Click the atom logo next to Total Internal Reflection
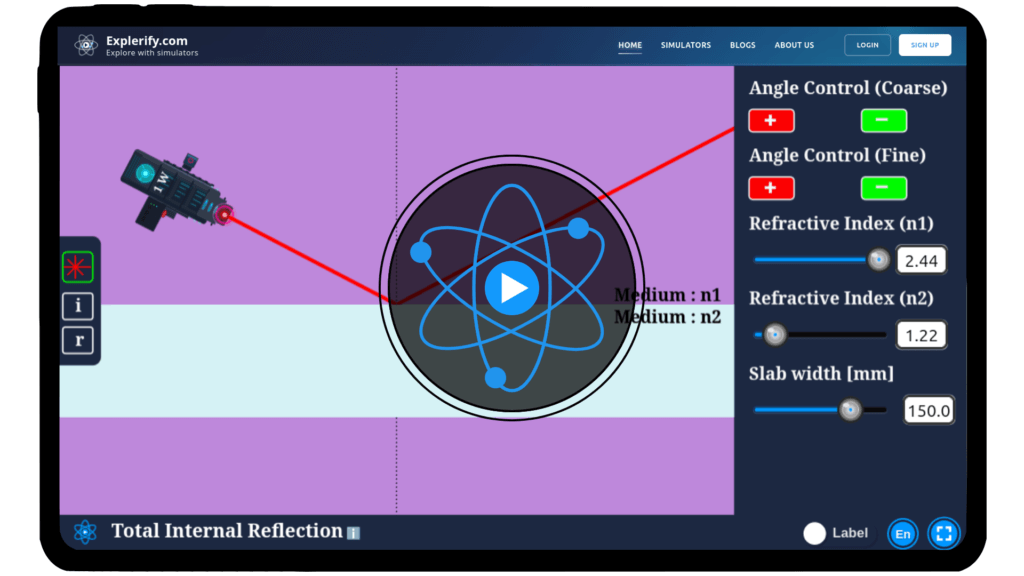 (85, 531)
